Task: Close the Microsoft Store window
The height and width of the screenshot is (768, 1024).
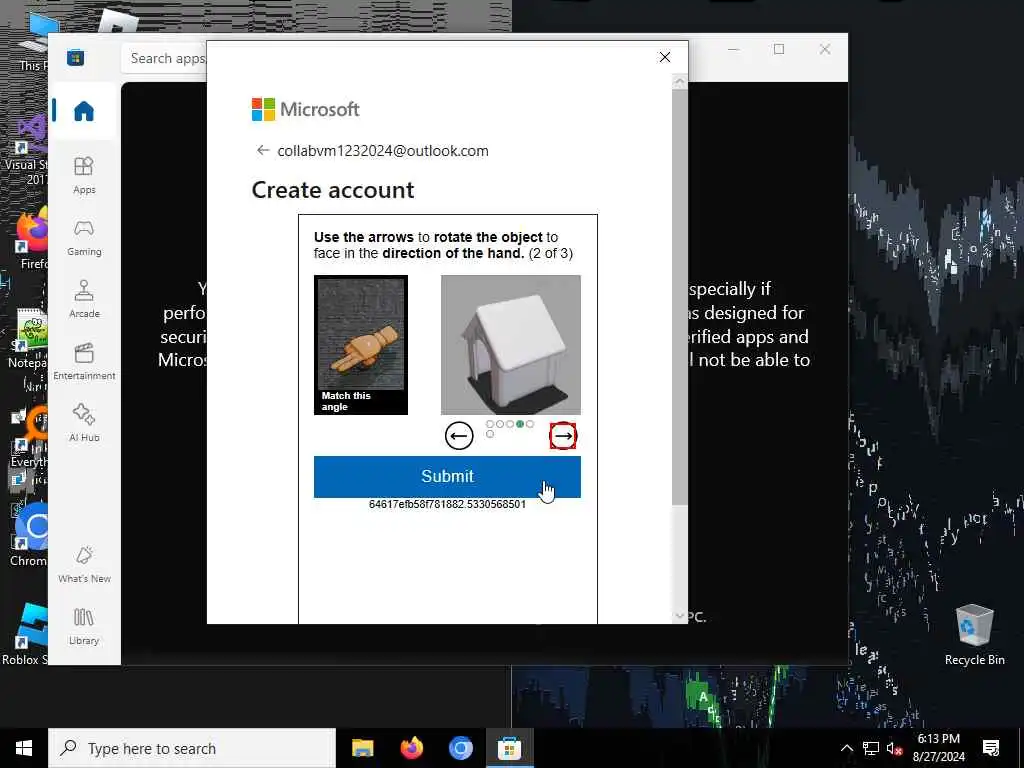Action: pos(825,49)
